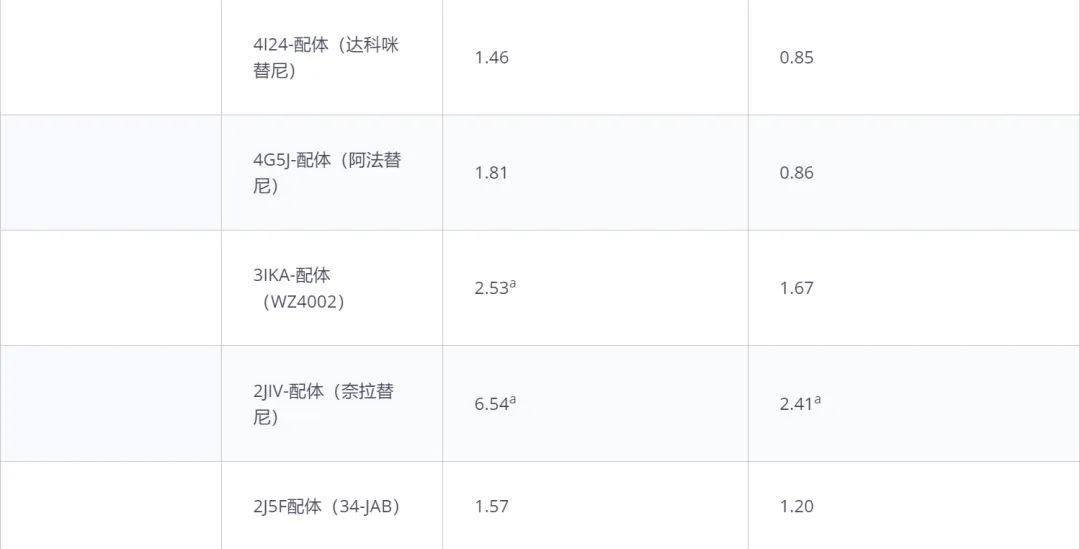The image size is (1080, 549).
Task: Click the 0.85 value cell
Action: click(914, 57)
